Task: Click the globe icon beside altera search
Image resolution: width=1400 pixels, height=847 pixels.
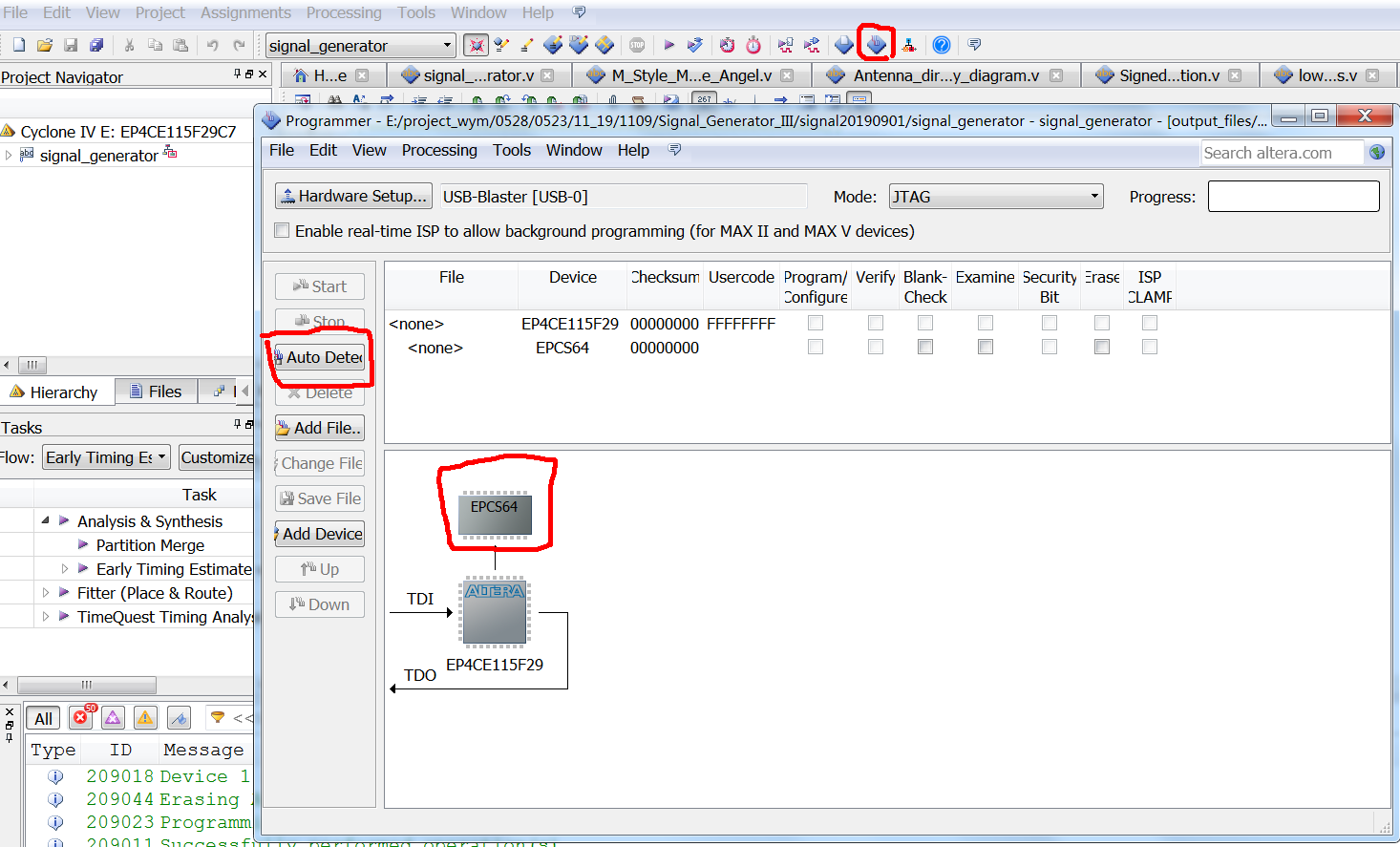Action: point(1377,152)
